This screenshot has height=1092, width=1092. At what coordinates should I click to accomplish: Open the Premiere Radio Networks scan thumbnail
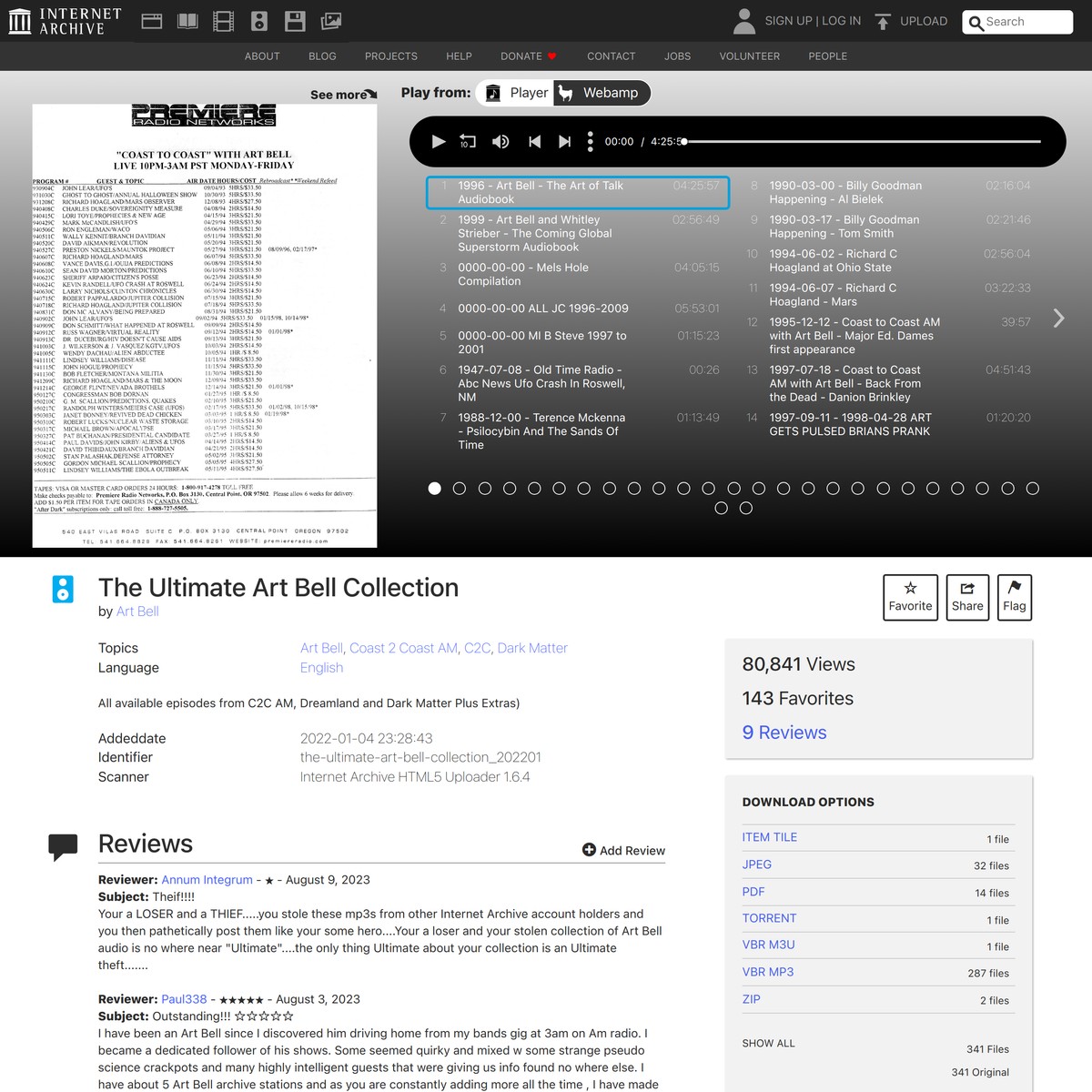tap(205, 326)
